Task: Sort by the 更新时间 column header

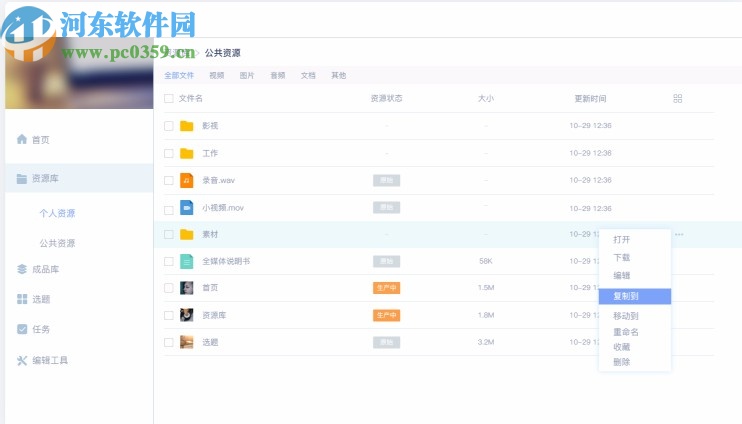Action: 590,98
